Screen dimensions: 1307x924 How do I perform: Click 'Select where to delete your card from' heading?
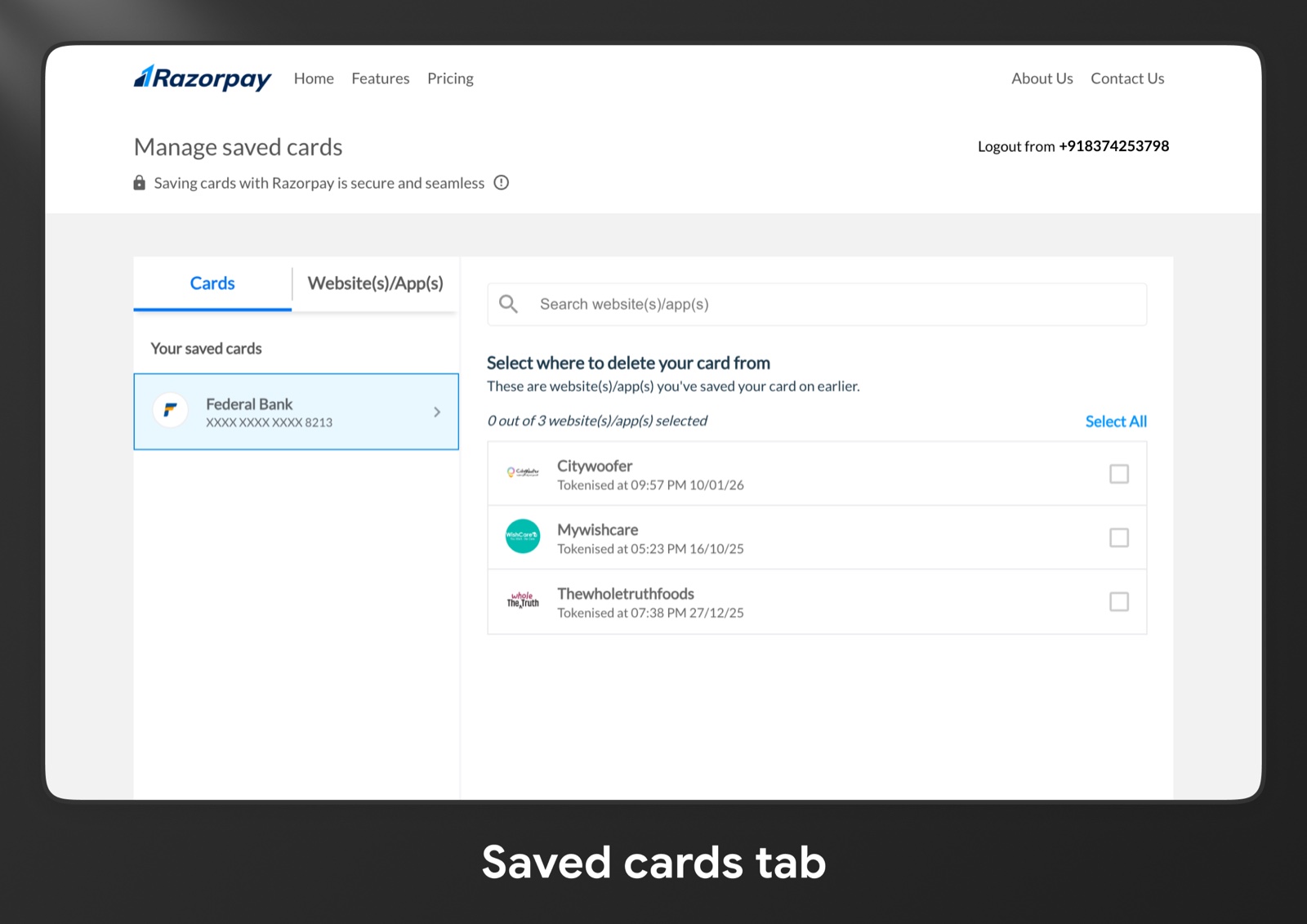(x=628, y=363)
